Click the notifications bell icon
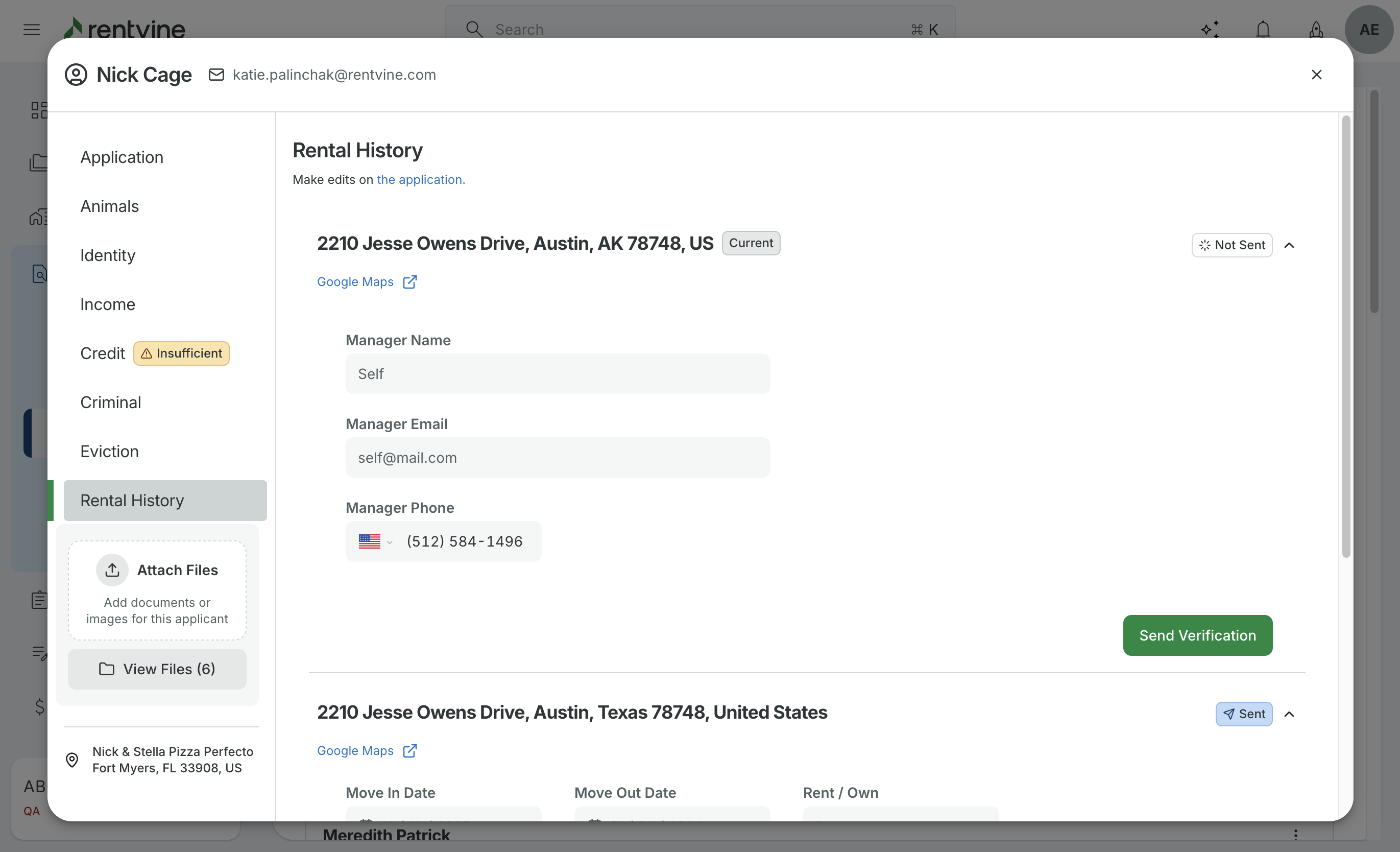 coord(1263,29)
